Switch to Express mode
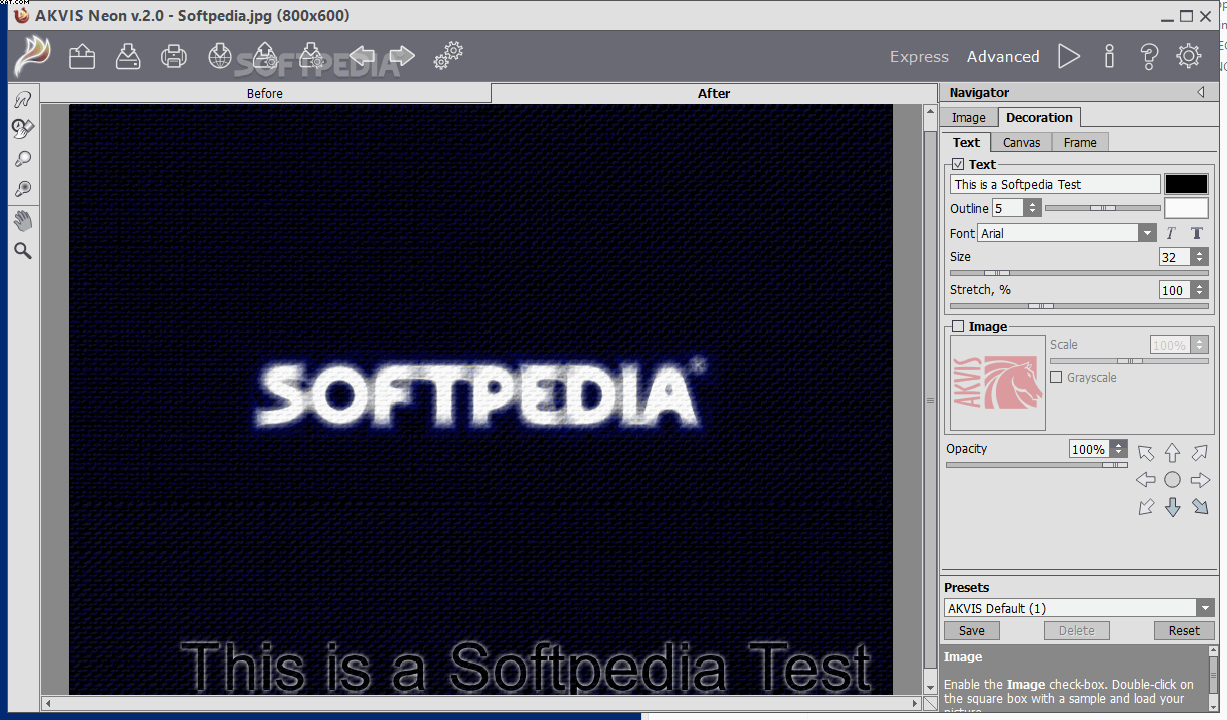 coord(919,57)
